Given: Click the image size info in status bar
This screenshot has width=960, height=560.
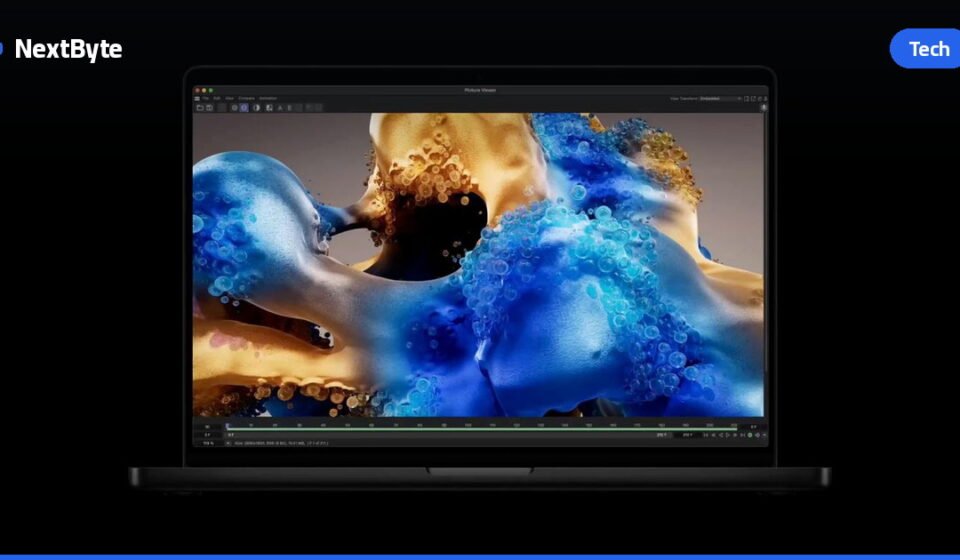Looking at the screenshot, I should (281, 443).
